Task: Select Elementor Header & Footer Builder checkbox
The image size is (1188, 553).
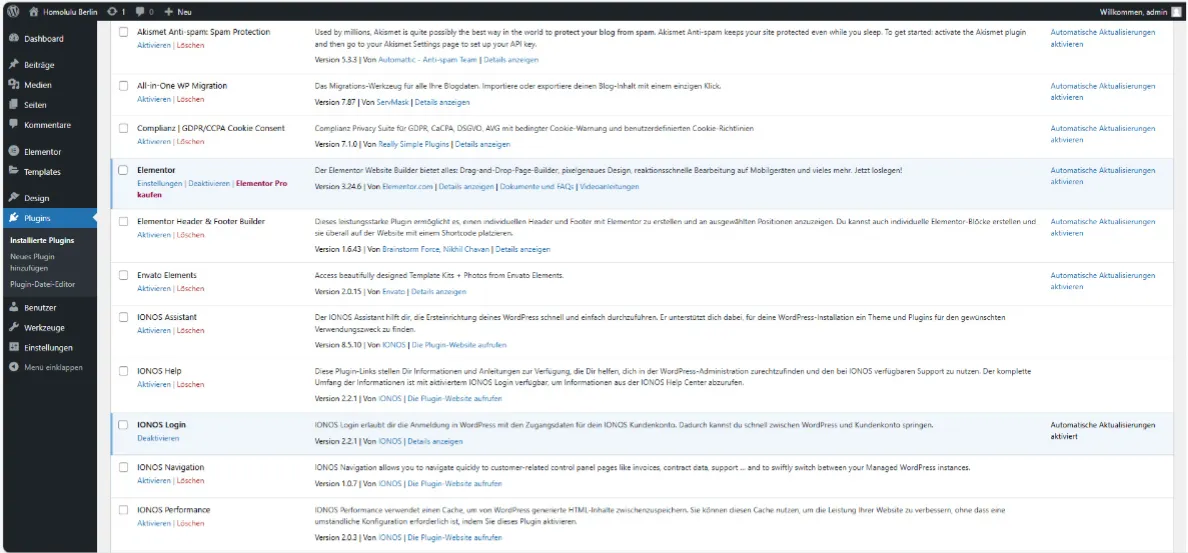Action: click(123, 221)
